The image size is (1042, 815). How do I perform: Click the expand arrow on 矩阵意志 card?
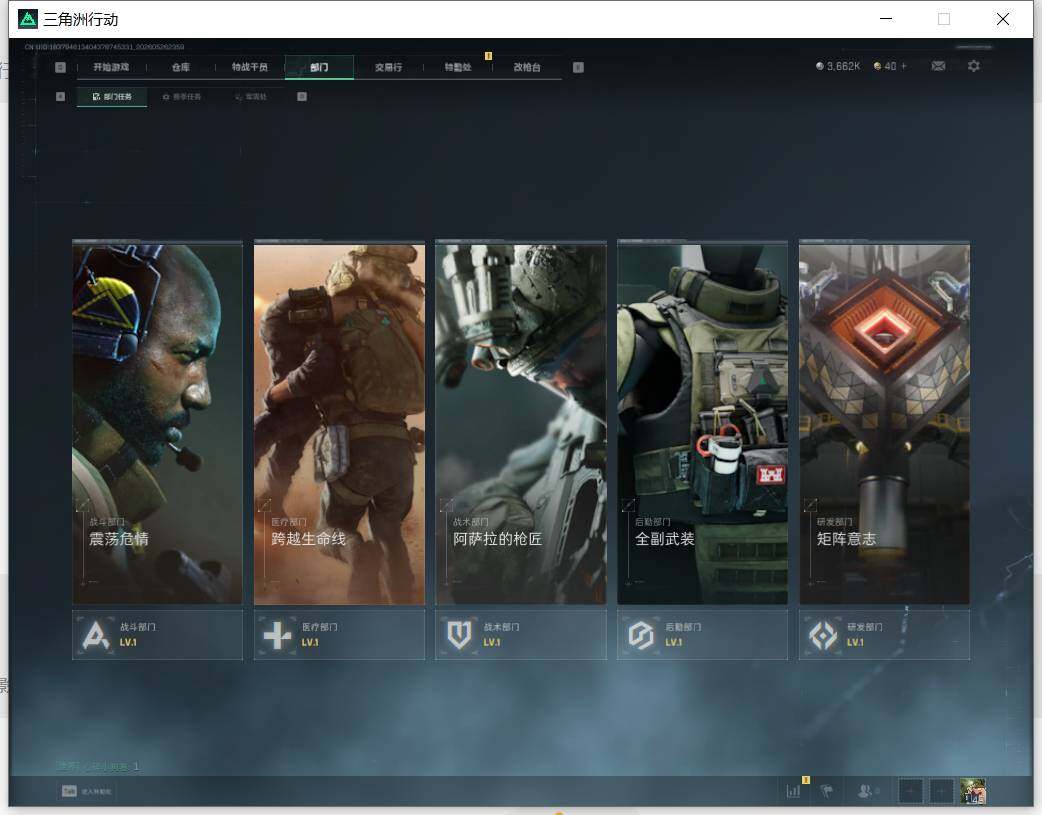pyautogui.click(x=810, y=505)
